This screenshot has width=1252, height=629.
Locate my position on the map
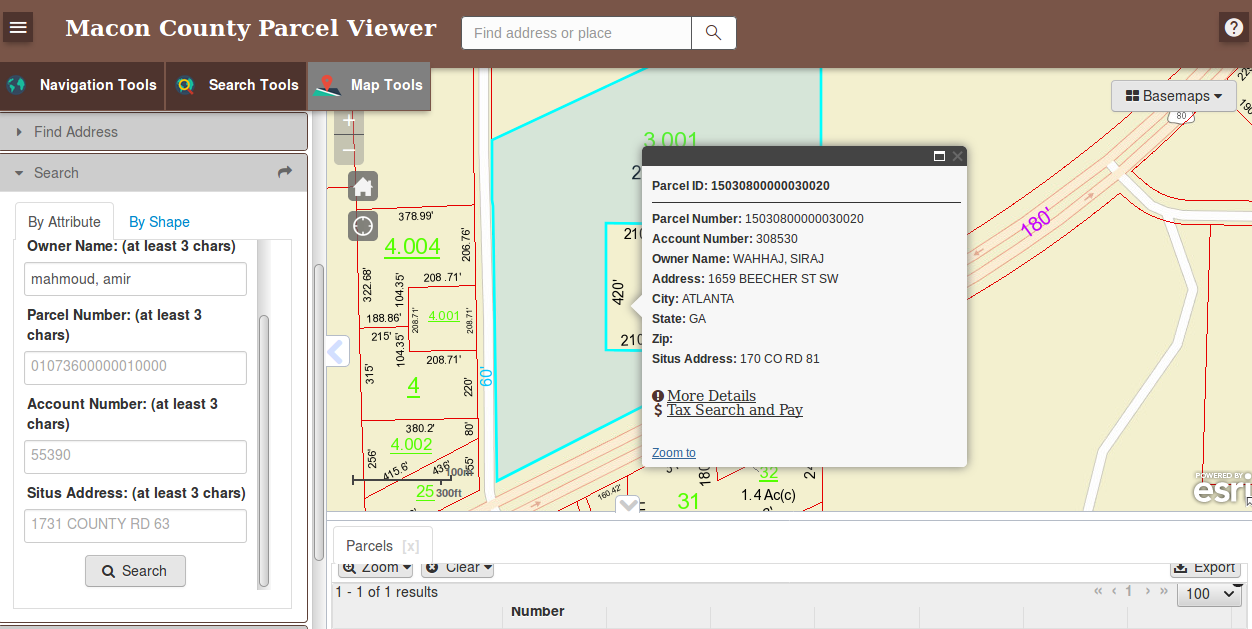[x=363, y=225]
